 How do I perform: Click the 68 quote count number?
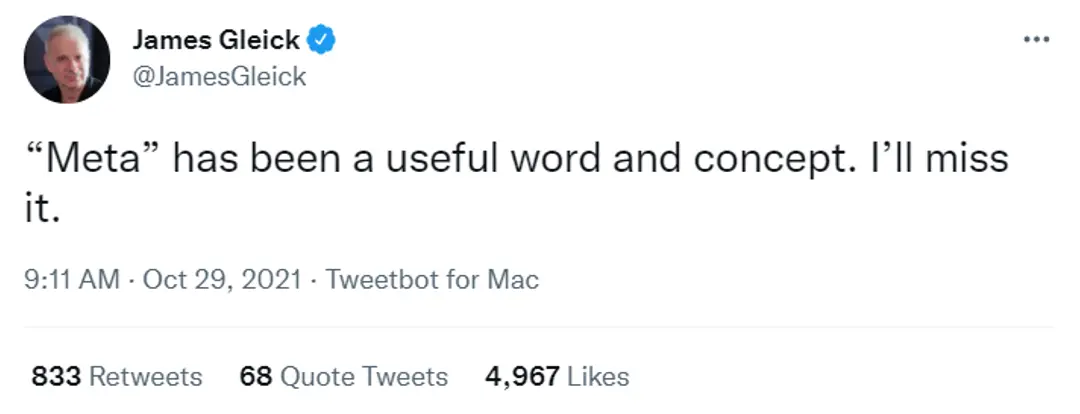pyautogui.click(x=256, y=377)
